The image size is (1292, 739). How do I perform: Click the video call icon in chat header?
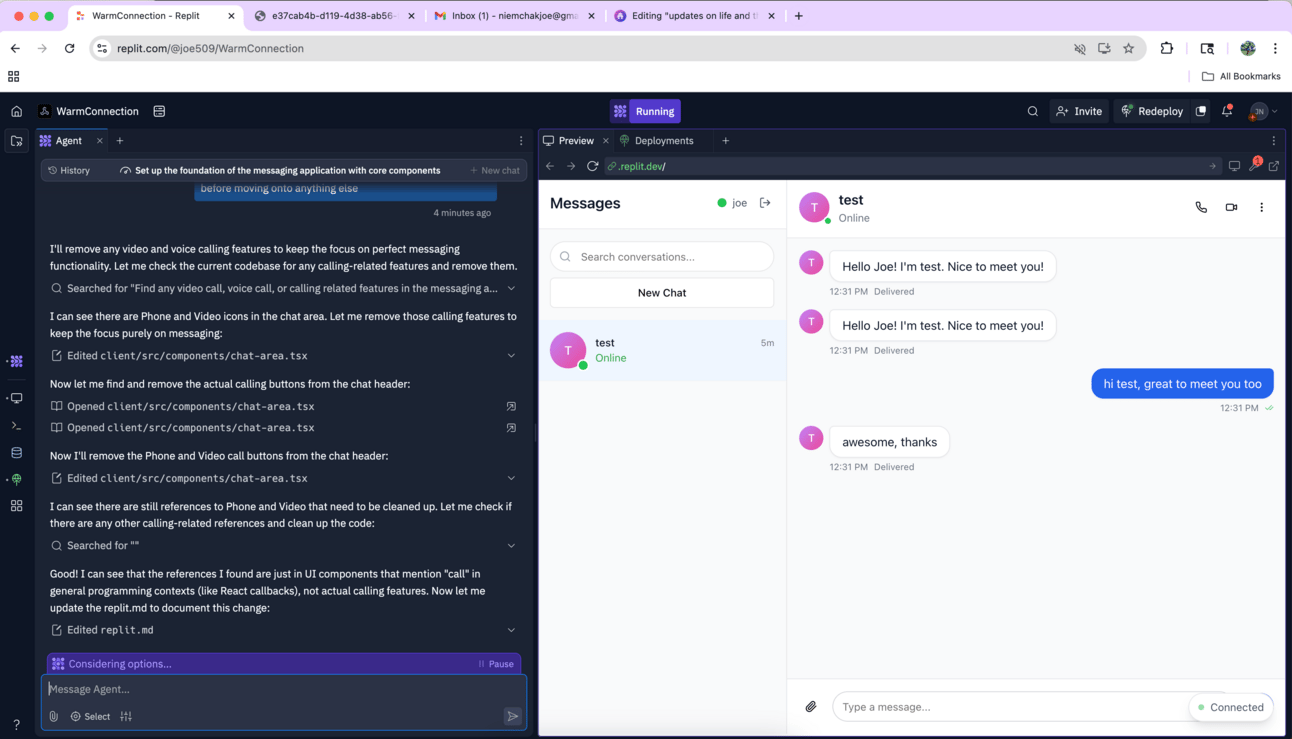click(1231, 207)
